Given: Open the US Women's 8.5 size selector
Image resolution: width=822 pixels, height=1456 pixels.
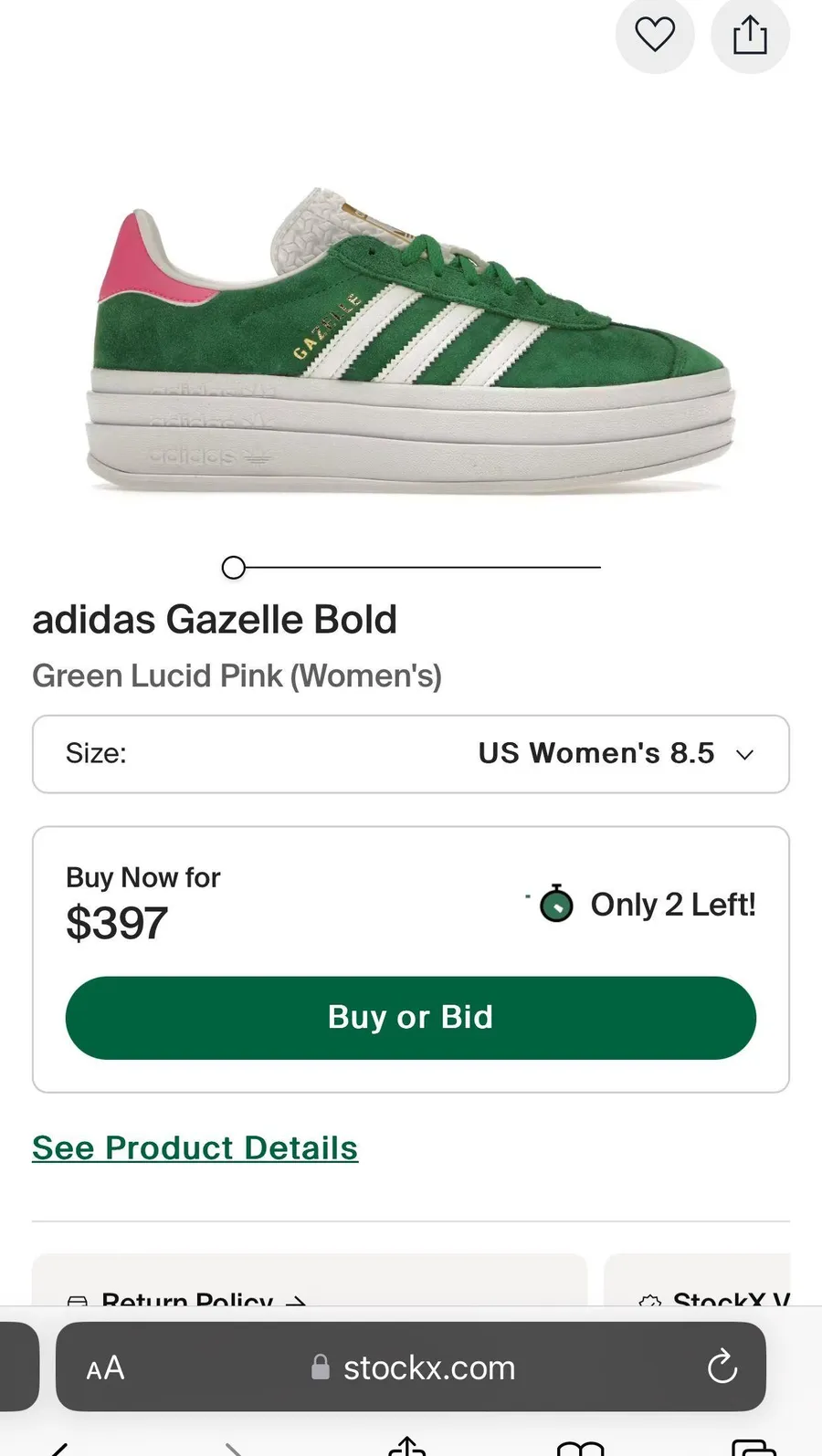Looking at the screenshot, I should coord(411,754).
